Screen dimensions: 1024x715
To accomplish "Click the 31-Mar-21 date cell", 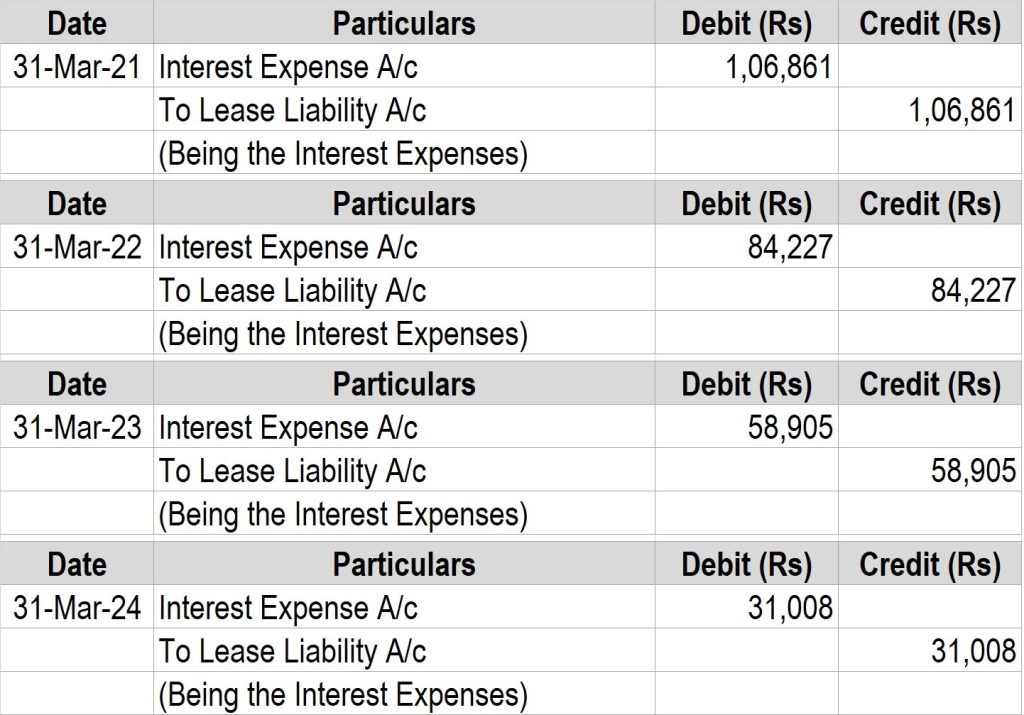I will point(77,67).
